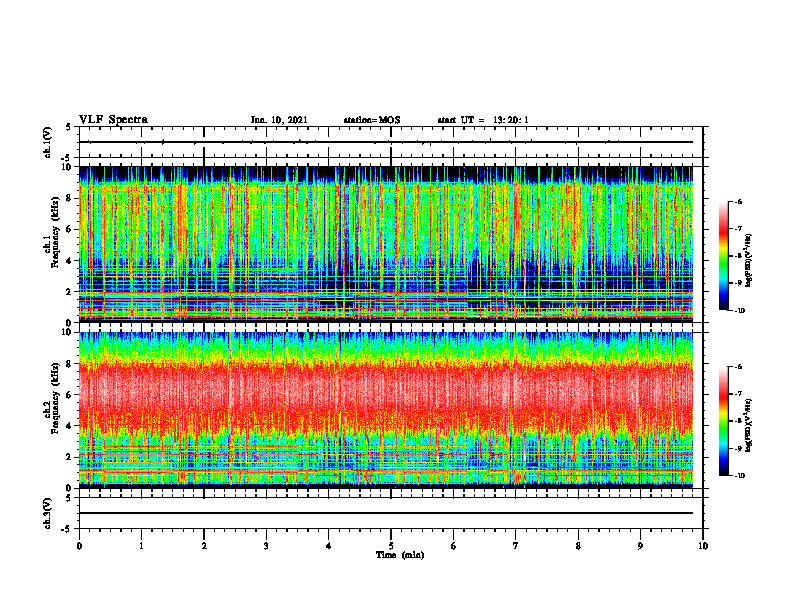Click the ch.2 "Frequency (kHz)" axis label
792x612 pixels.
[x=55, y=398]
